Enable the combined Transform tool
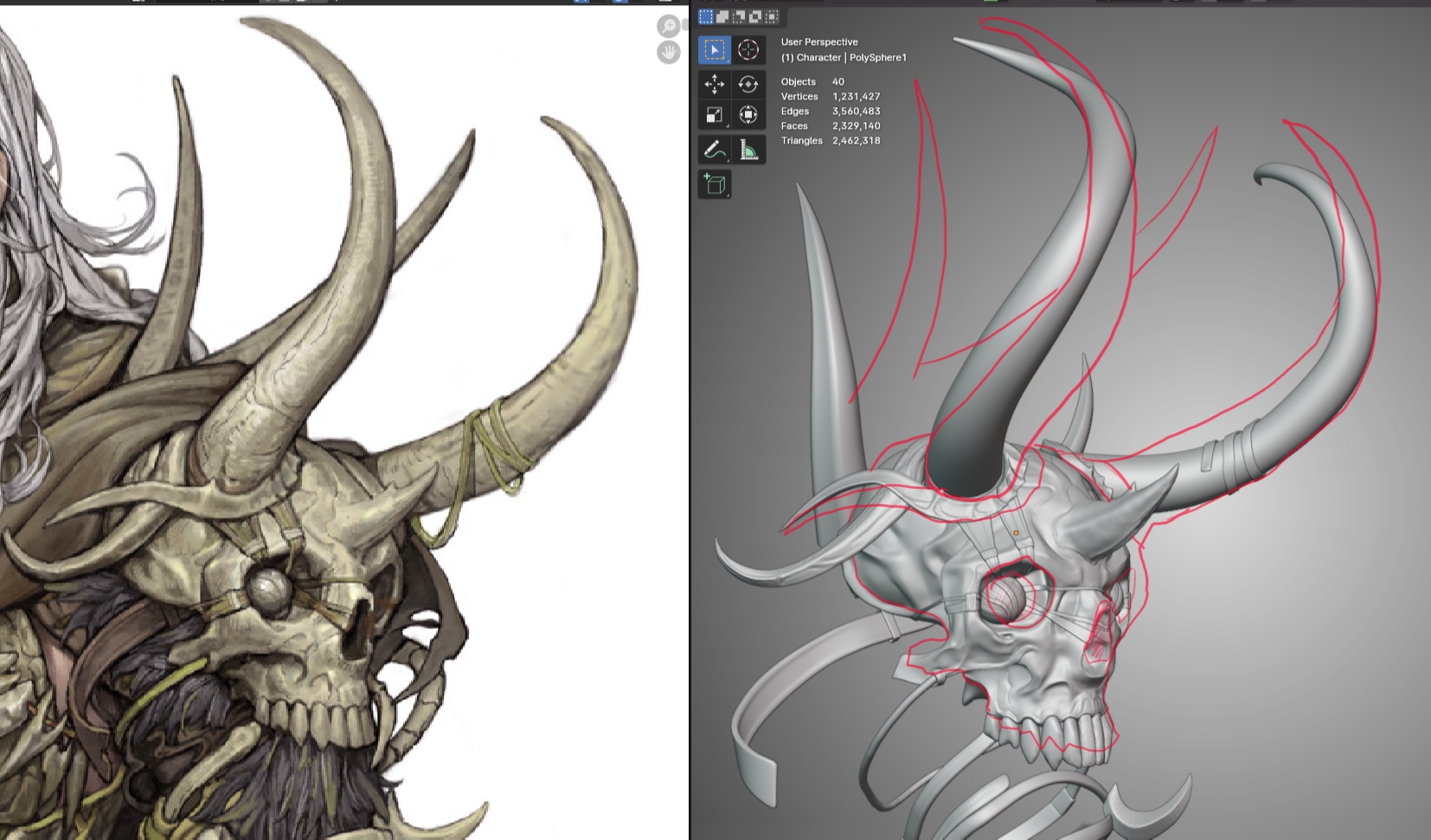The height and width of the screenshot is (840, 1431). (x=748, y=115)
